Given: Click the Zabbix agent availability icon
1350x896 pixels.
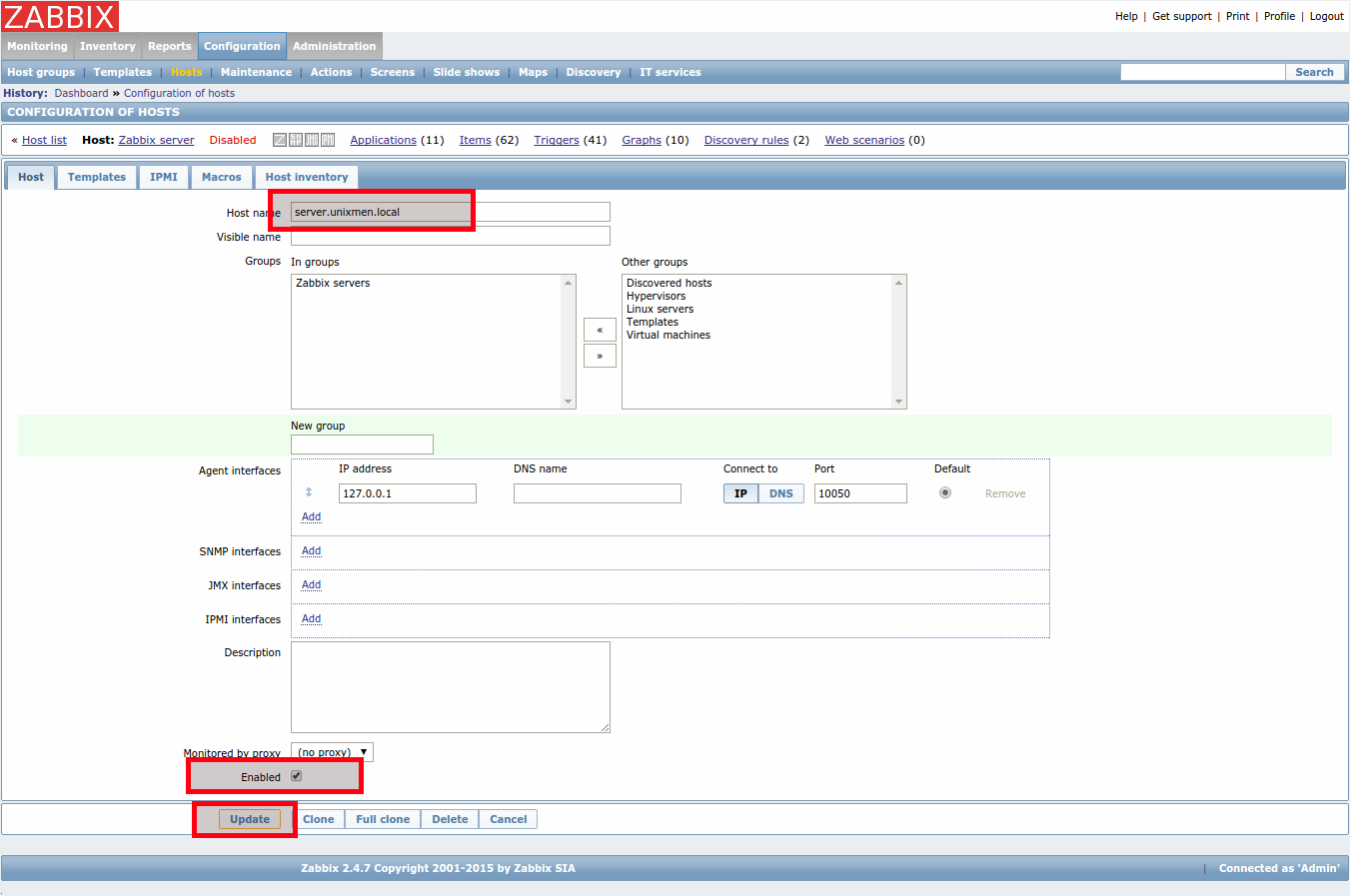Looking at the screenshot, I should pos(280,140).
